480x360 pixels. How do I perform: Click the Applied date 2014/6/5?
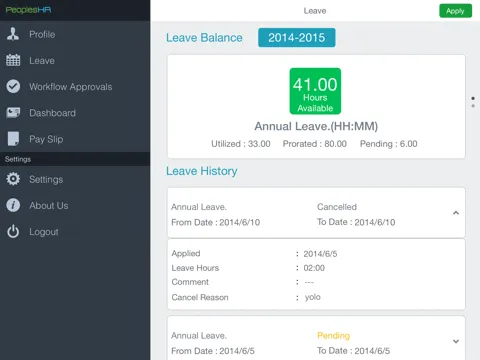320,254
